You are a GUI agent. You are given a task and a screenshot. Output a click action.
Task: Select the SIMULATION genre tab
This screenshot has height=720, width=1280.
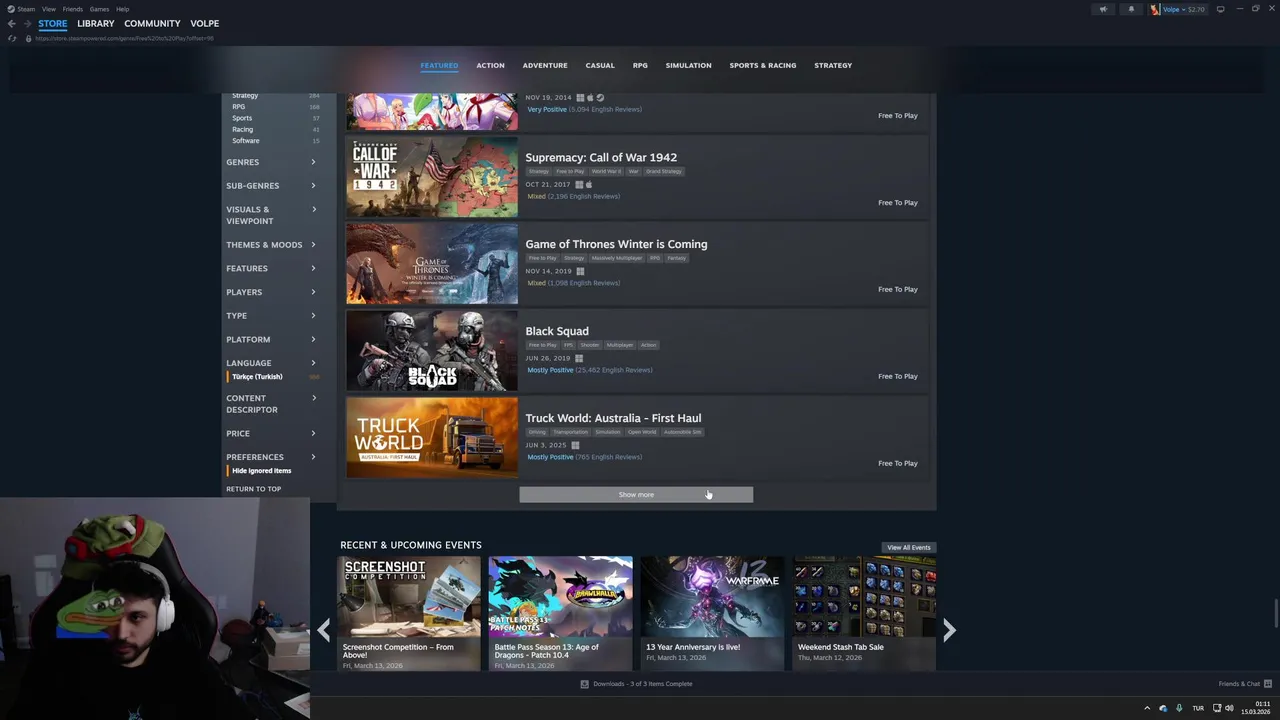pos(689,65)
